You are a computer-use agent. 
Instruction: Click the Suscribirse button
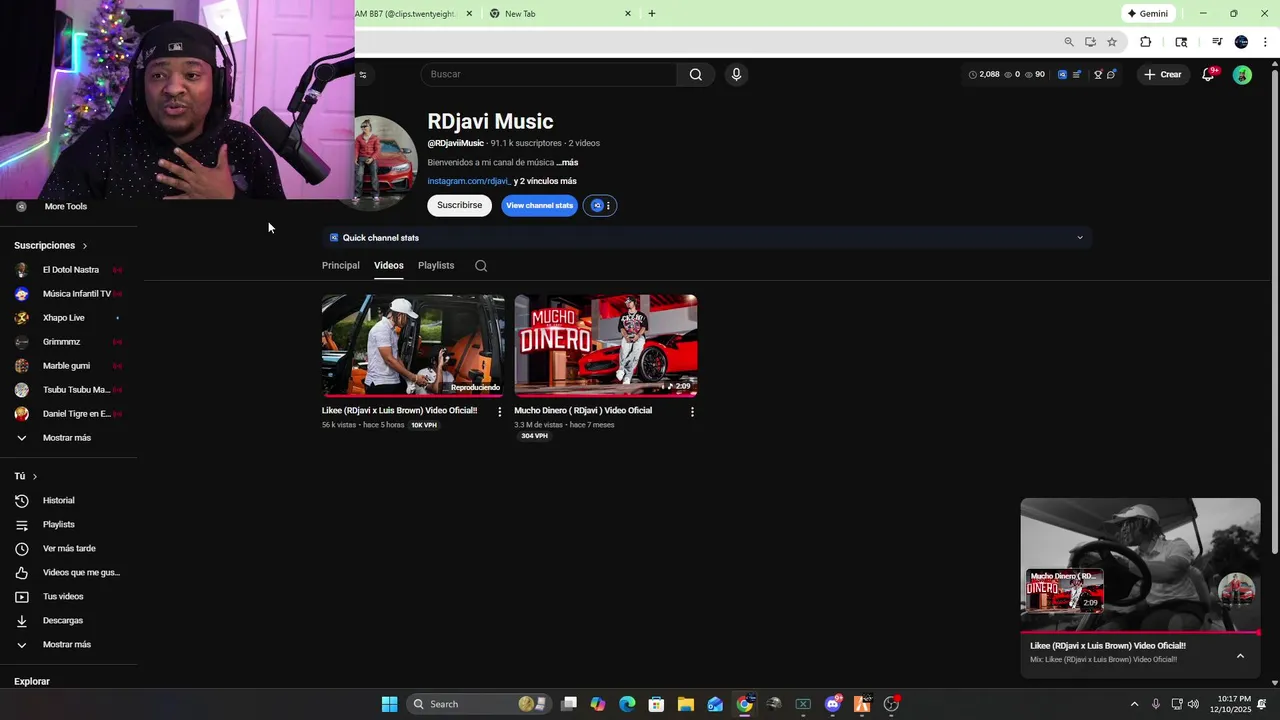[x=459, y=205]
